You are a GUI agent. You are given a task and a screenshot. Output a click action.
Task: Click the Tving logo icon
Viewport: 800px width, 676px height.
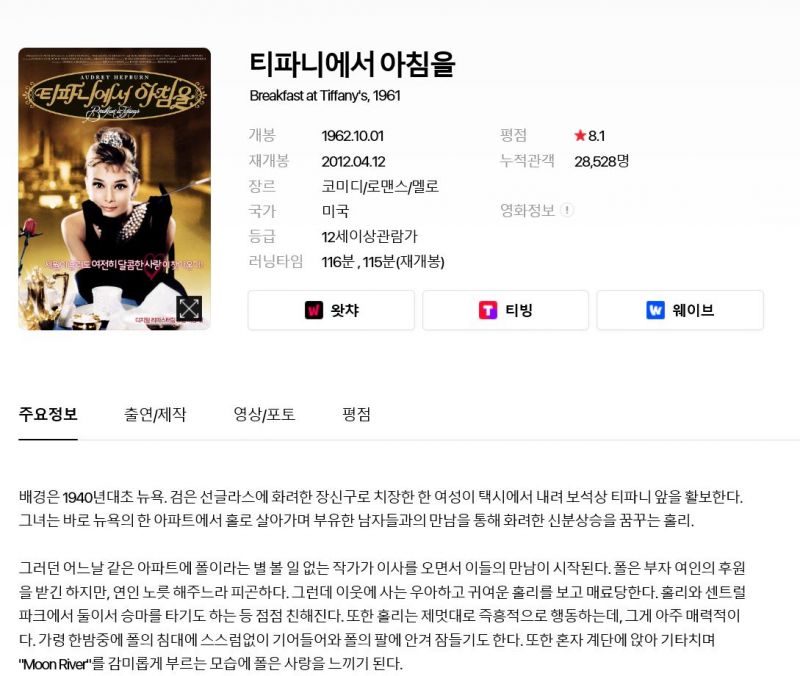tap(488, 310)
